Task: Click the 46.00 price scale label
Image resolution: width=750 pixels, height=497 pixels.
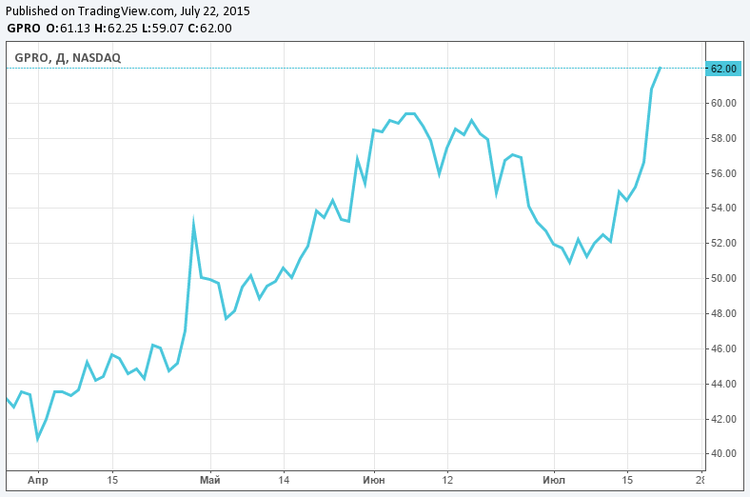Action: click(723, 349)
